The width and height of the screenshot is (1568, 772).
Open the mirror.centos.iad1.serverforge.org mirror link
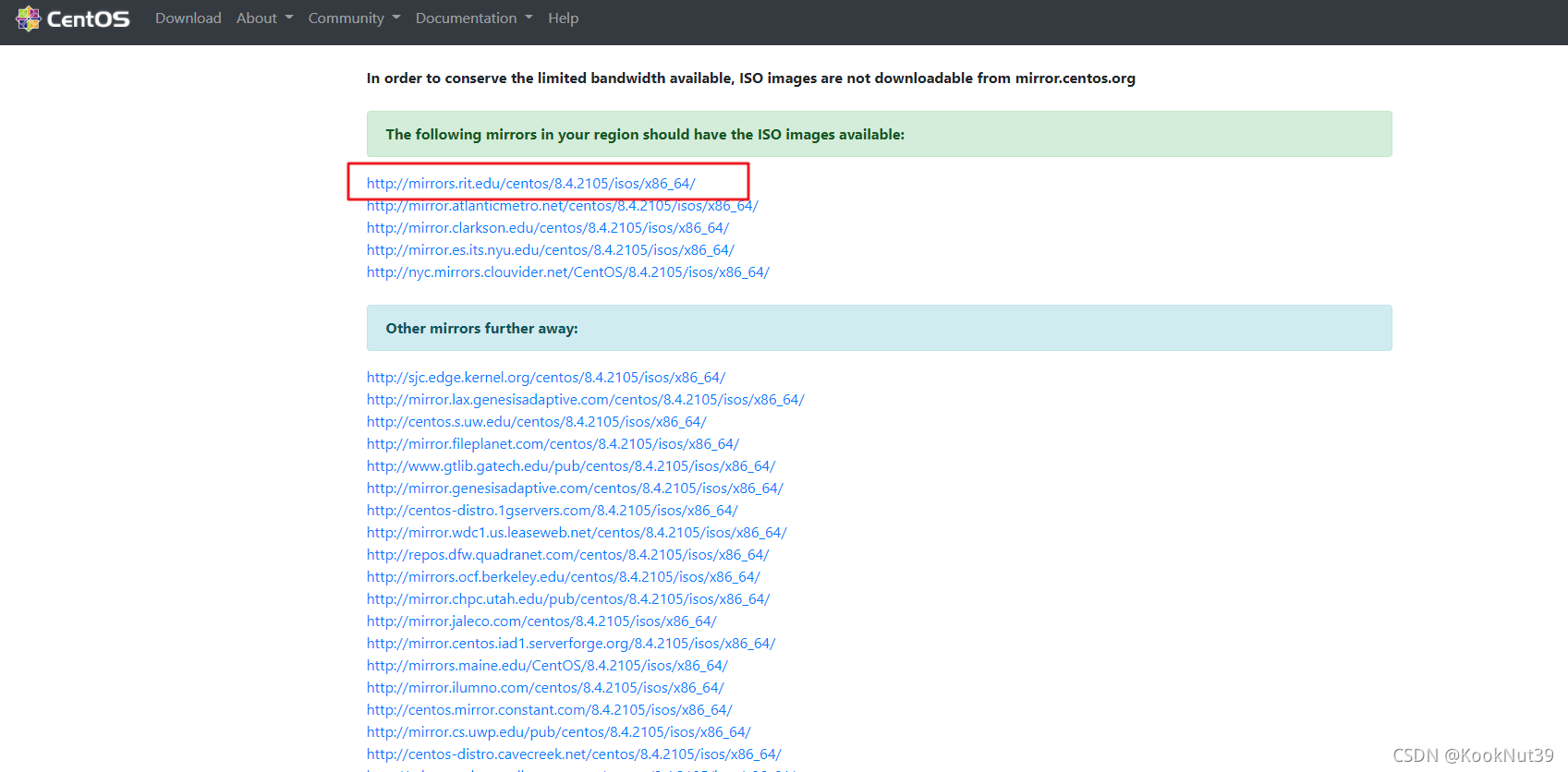[x=571, y=644]
